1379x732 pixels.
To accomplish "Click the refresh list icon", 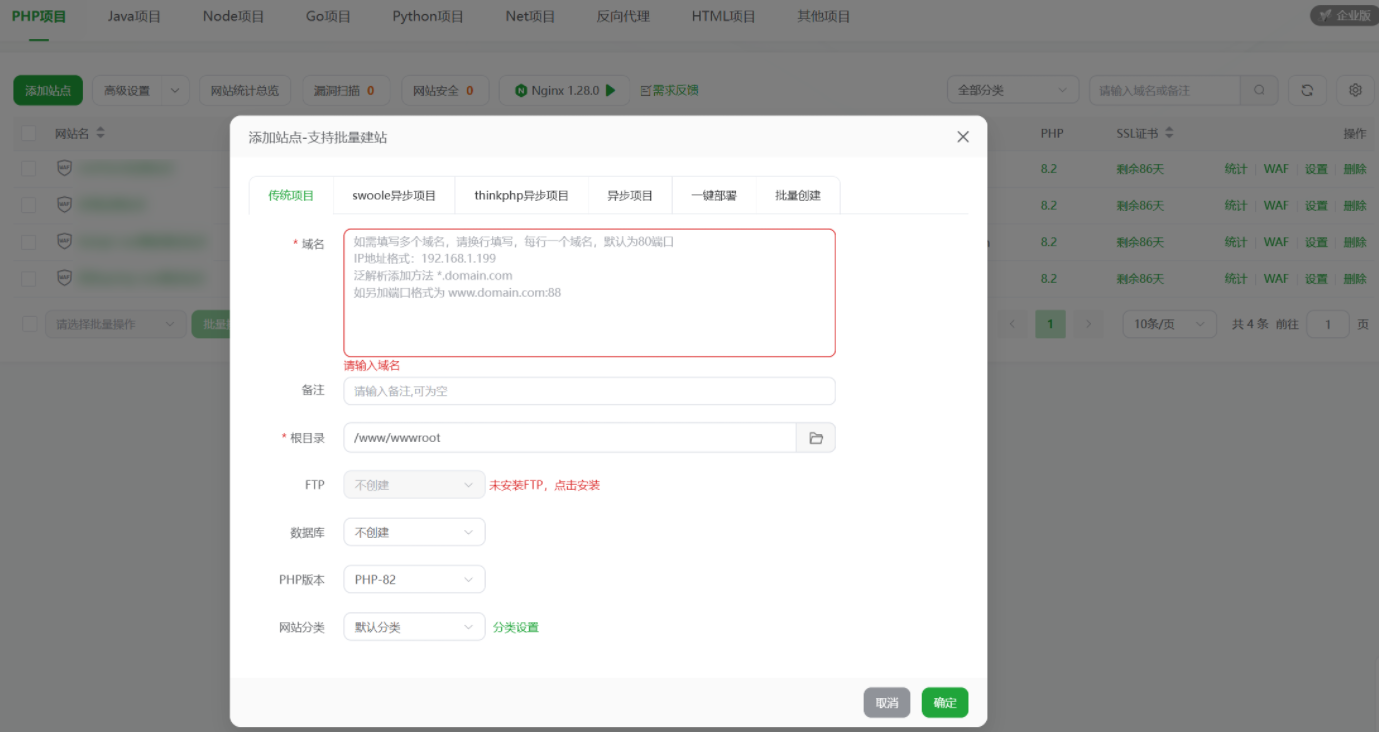I will pyautogui.click(x=1307, y=90).
